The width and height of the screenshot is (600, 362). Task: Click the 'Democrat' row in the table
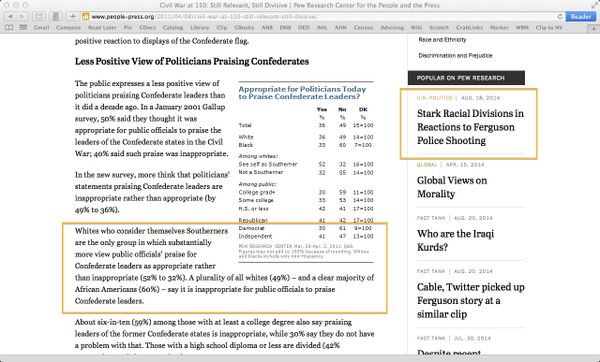305,228
